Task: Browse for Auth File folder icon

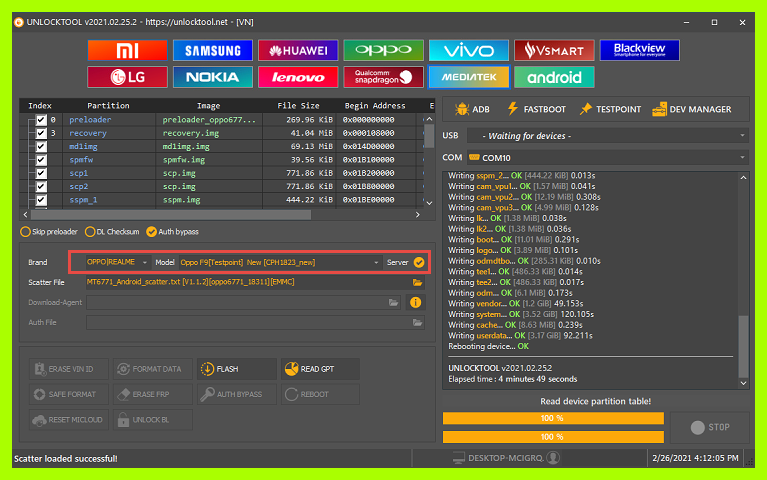Action: point(417,322)
